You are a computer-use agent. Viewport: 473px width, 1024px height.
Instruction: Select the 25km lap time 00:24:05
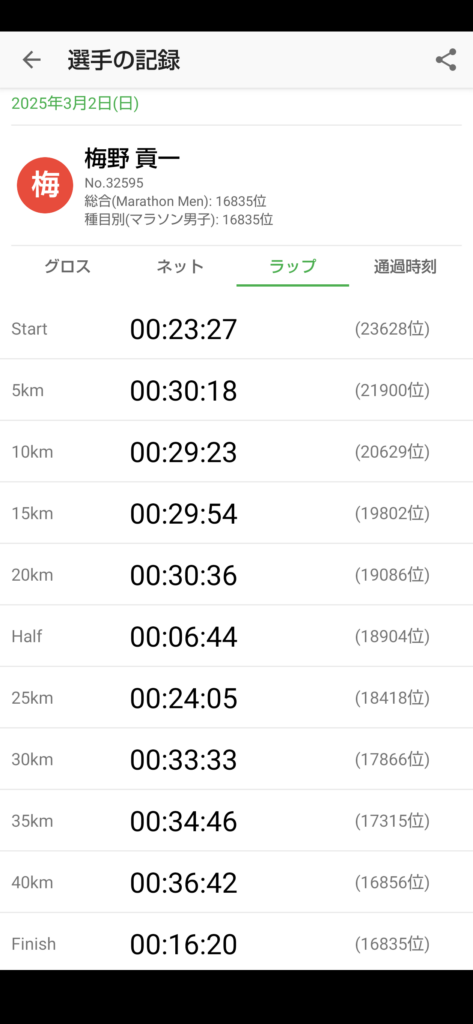184,698
